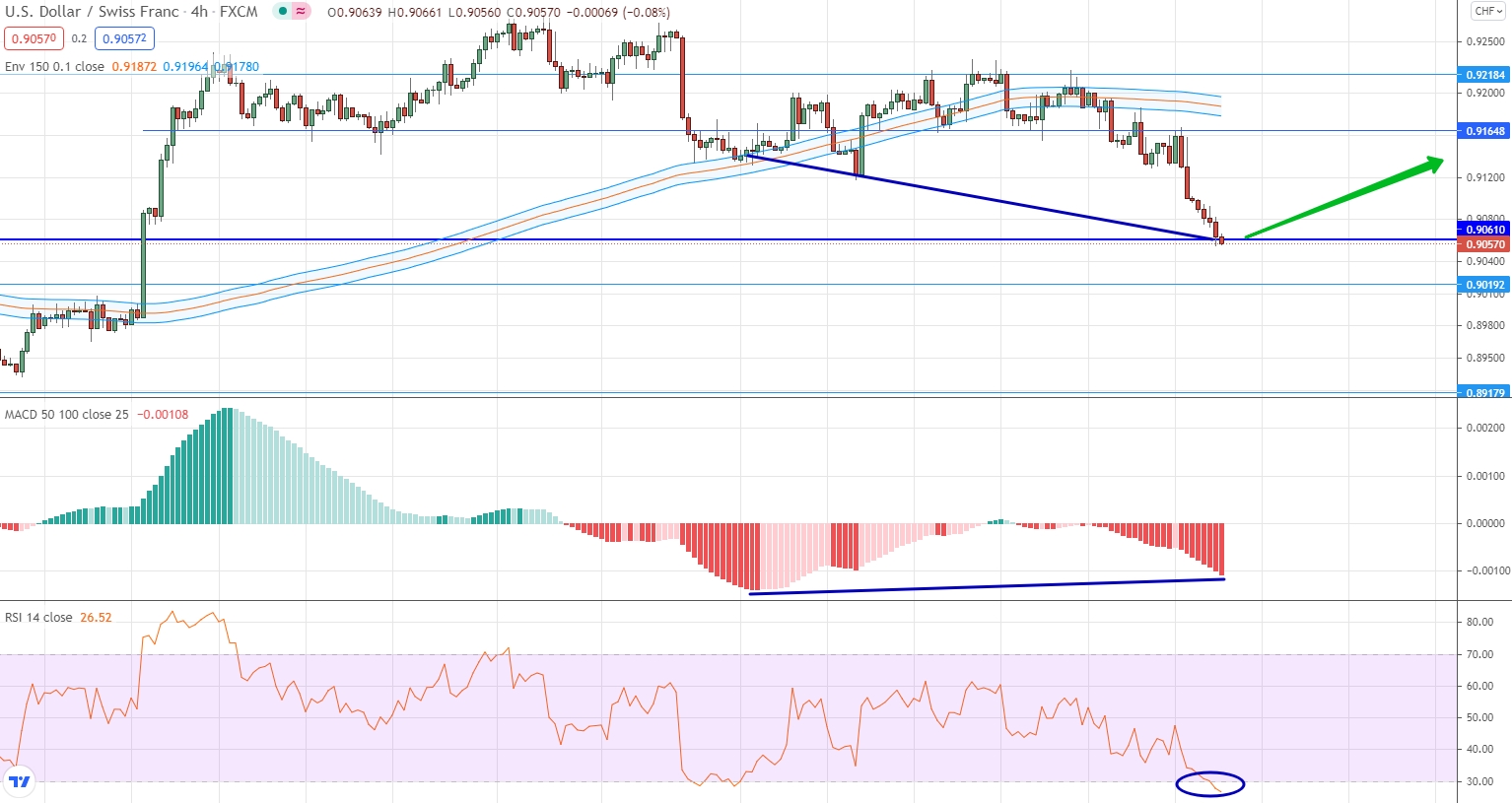Click the close price C0.90570
The width and height of the screenshot is (1512, 803).
click(534, 13)
